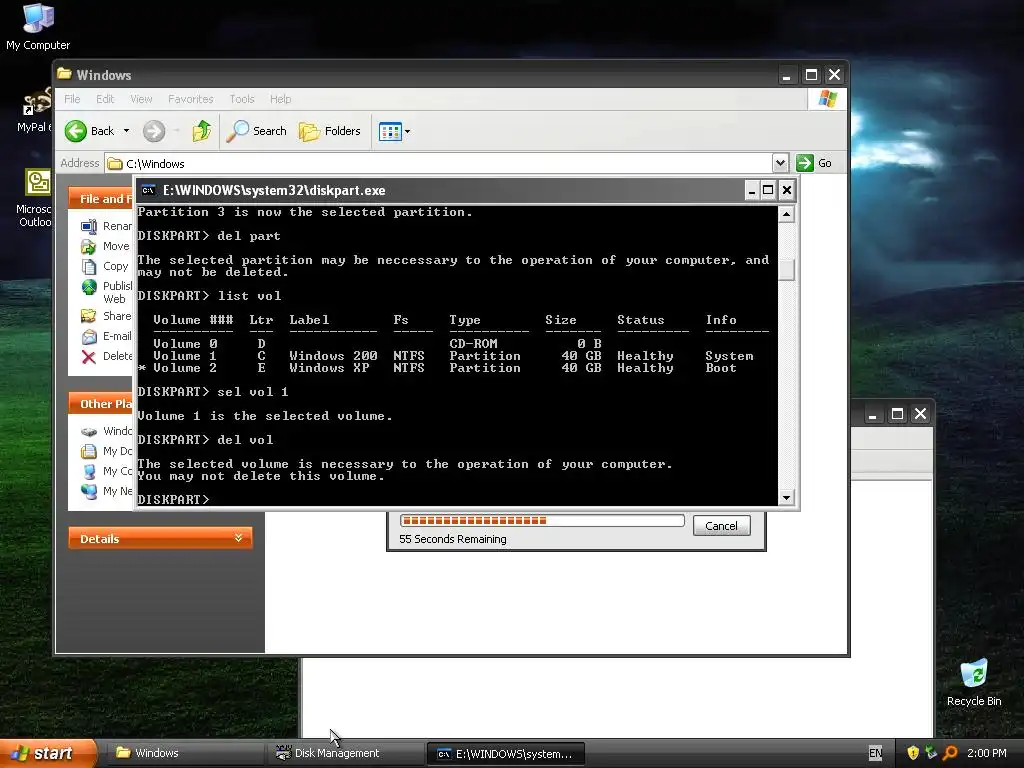The height and width of the screenshot is (768, 1024).
Task: Open Help menu
Action: 281,99
